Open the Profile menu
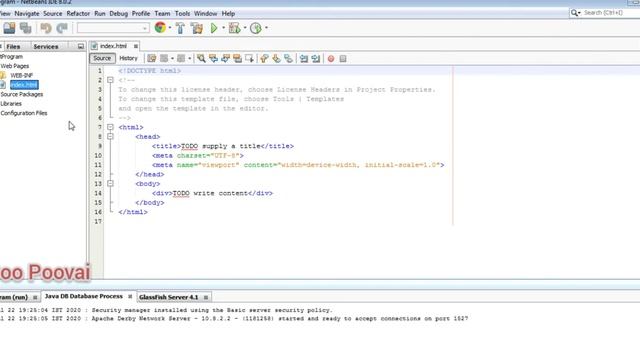 (x=141, y=13)
